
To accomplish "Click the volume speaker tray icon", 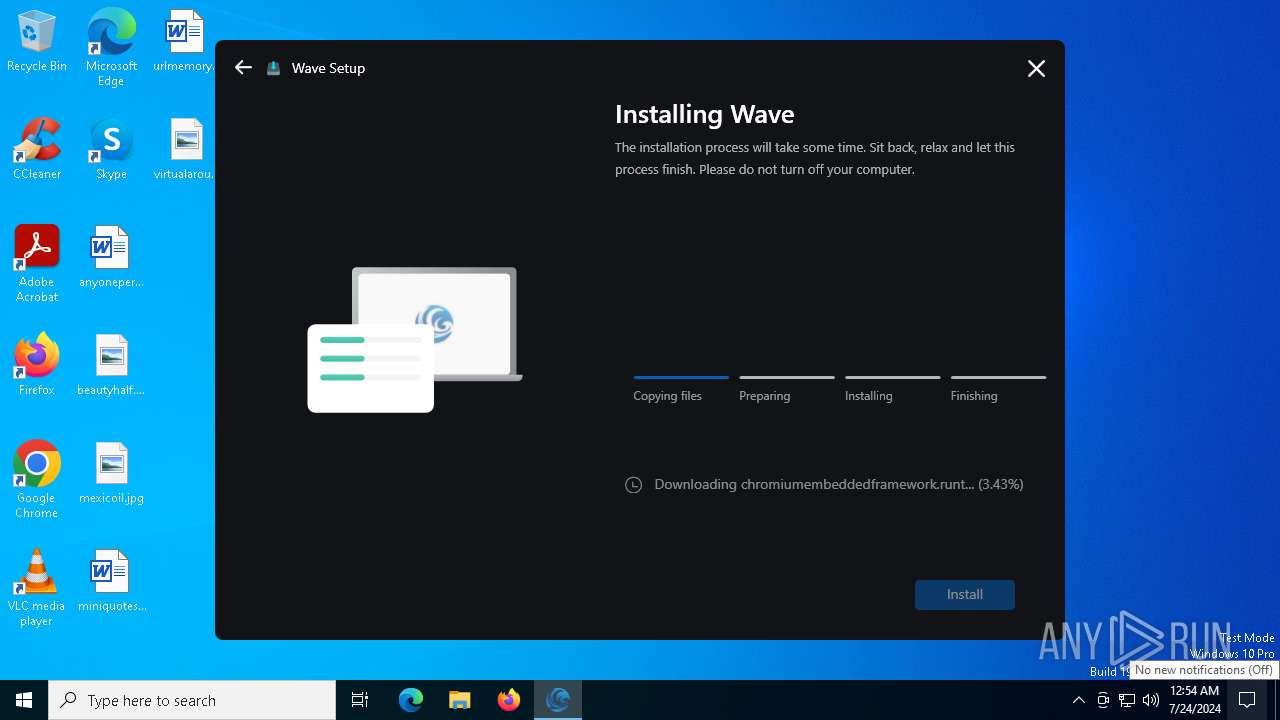I will click(x=1151, y=700).
